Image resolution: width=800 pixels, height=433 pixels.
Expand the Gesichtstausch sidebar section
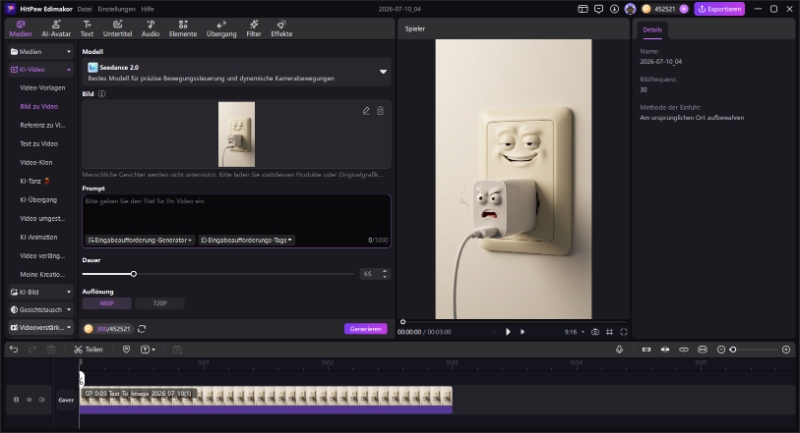tap(40, 310)
